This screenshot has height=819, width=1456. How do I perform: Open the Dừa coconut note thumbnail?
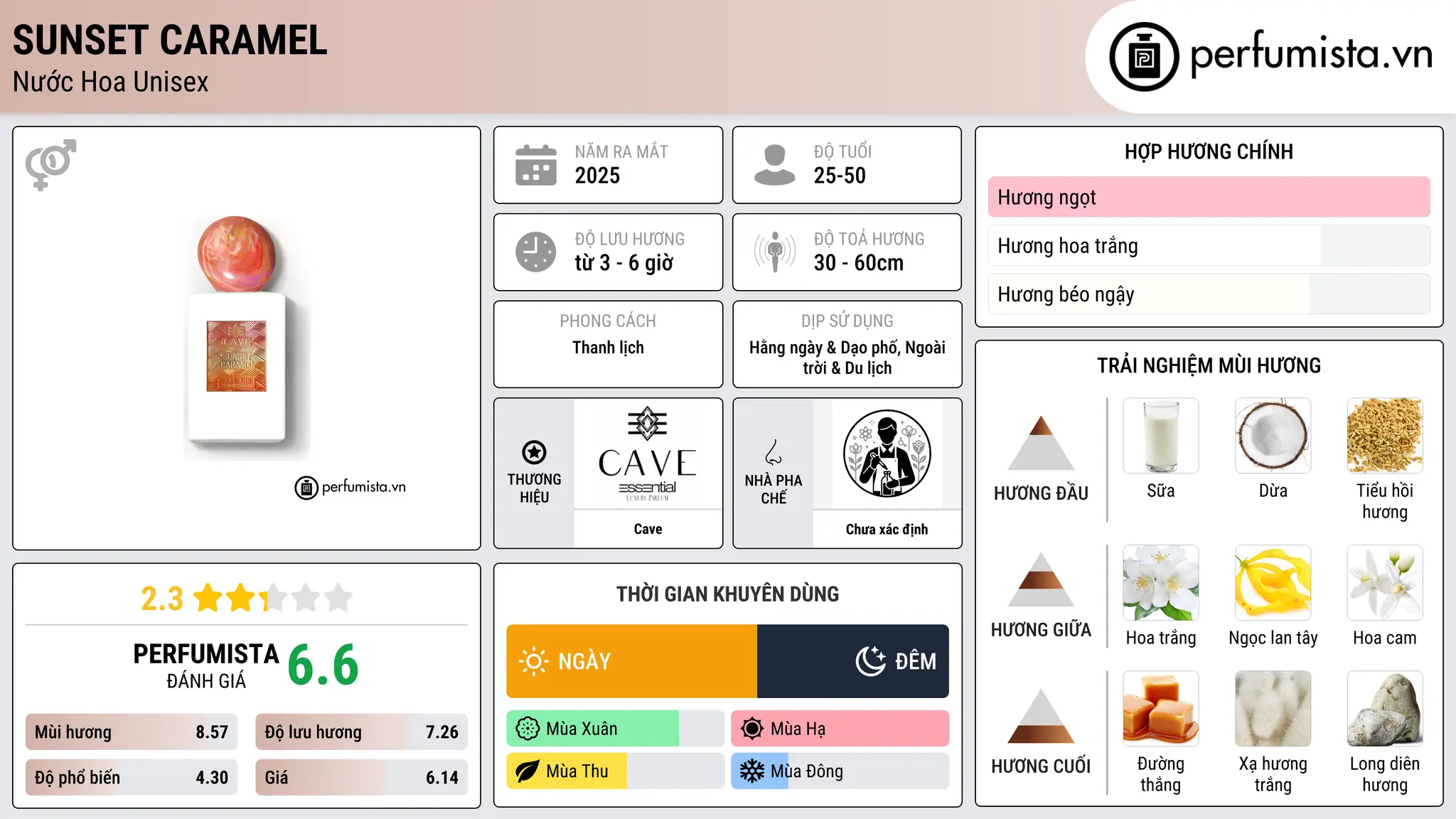click(x=1273, y=436)
